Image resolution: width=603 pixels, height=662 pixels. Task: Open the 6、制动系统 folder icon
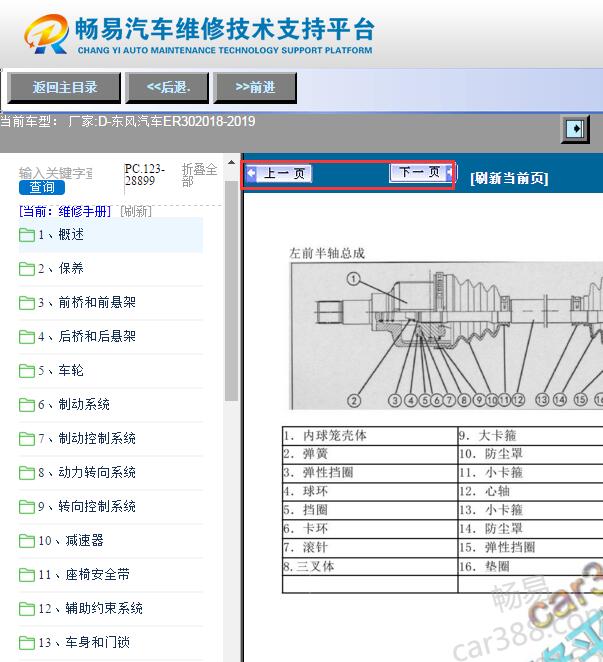pyautogui.click(x=27, y=404)
